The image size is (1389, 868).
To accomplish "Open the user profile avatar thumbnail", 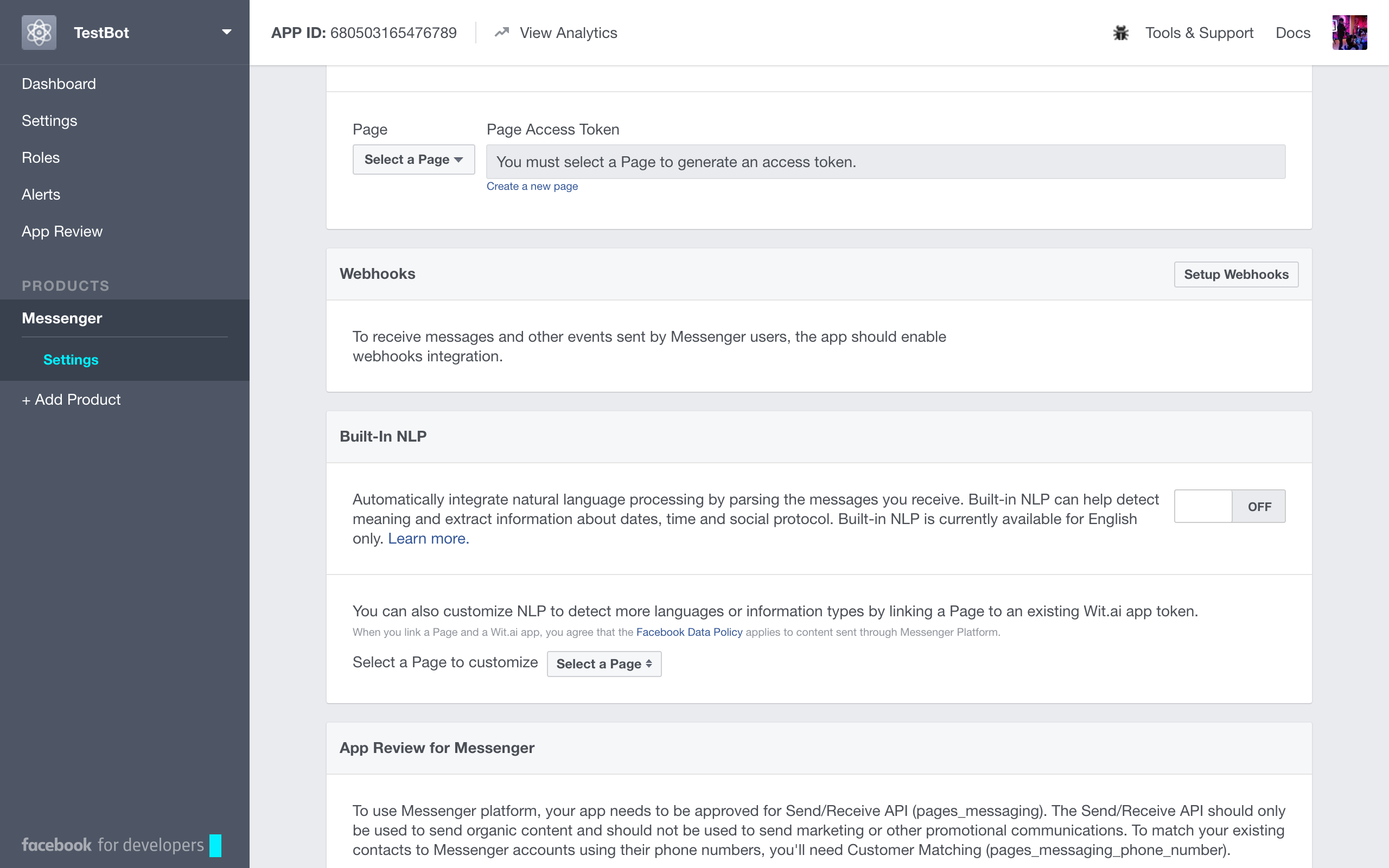I will [1349, 33].
